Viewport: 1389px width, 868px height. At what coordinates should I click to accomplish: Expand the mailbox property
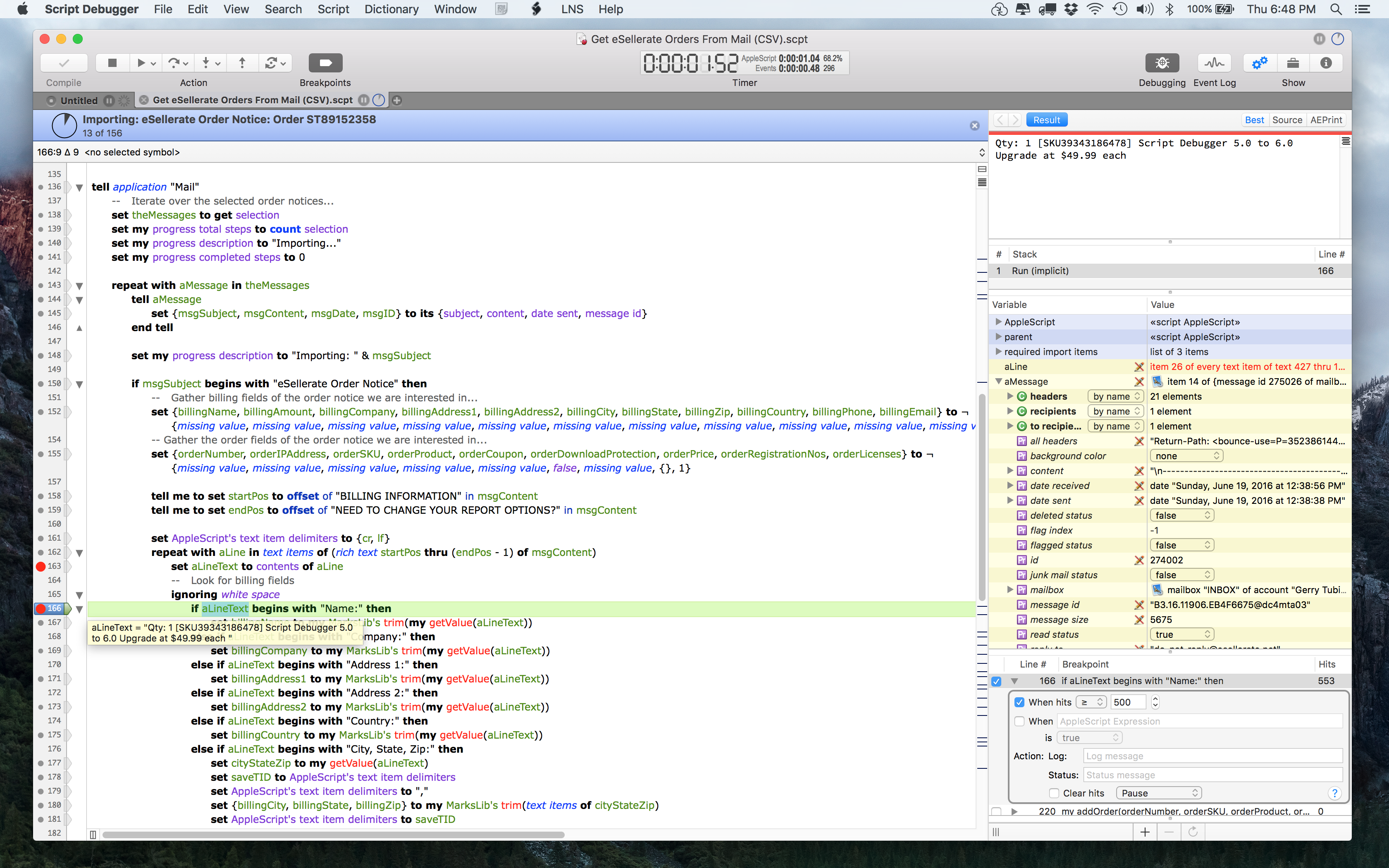(x=1010, y=589)
